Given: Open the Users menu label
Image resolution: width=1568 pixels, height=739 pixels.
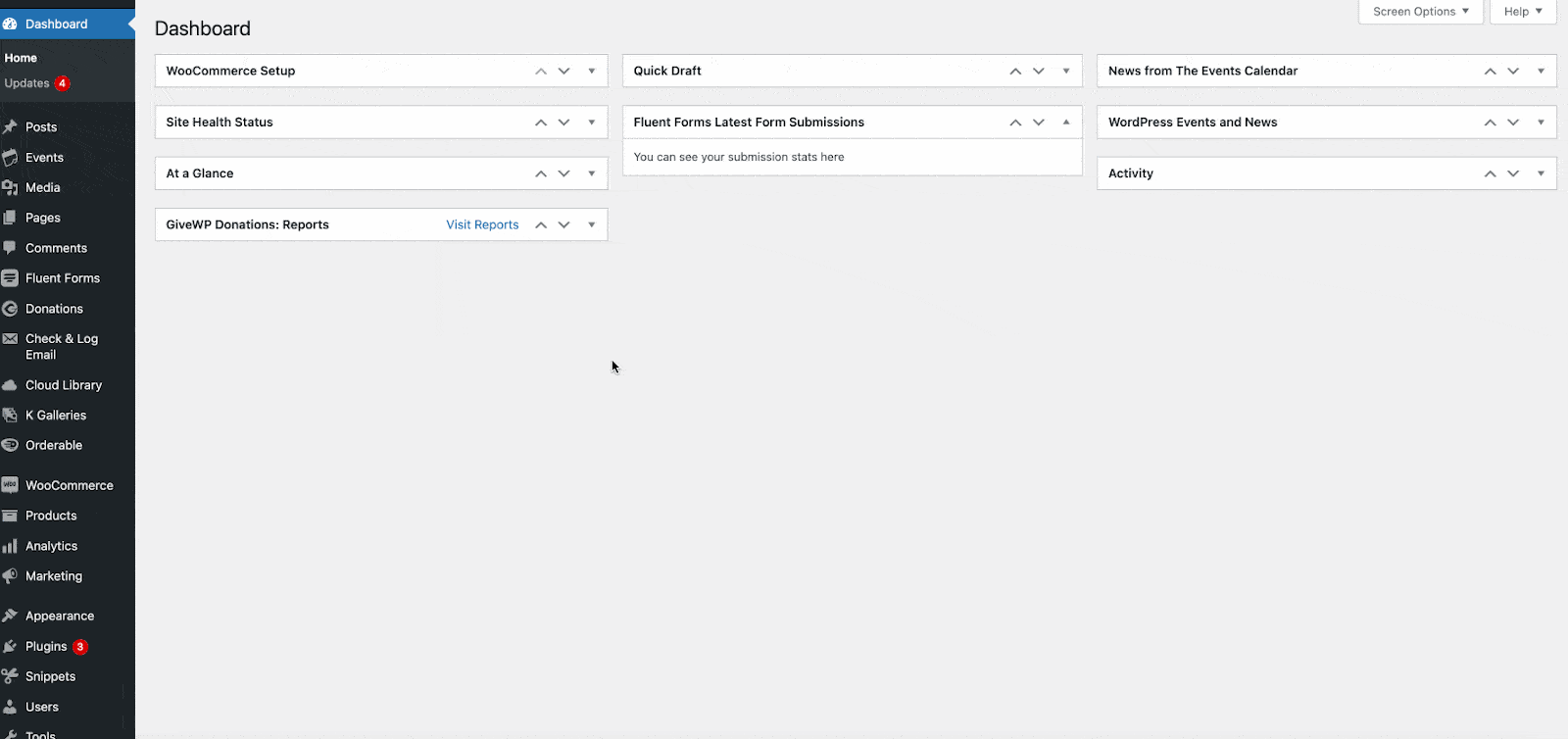Looking at the screenshot, I should pyautogui.click(x=42, y=707).
